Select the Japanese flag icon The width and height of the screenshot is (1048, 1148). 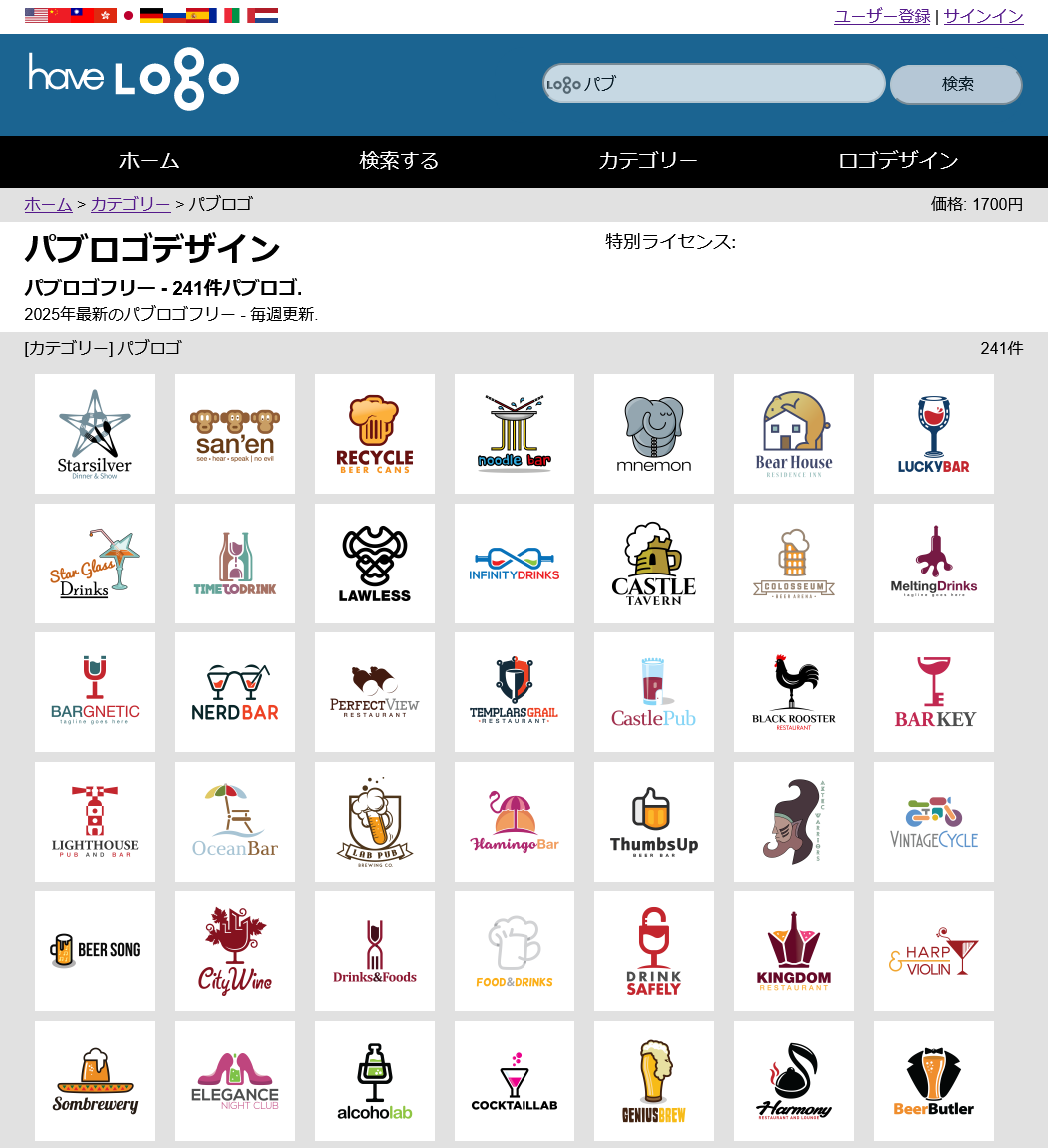128,15
